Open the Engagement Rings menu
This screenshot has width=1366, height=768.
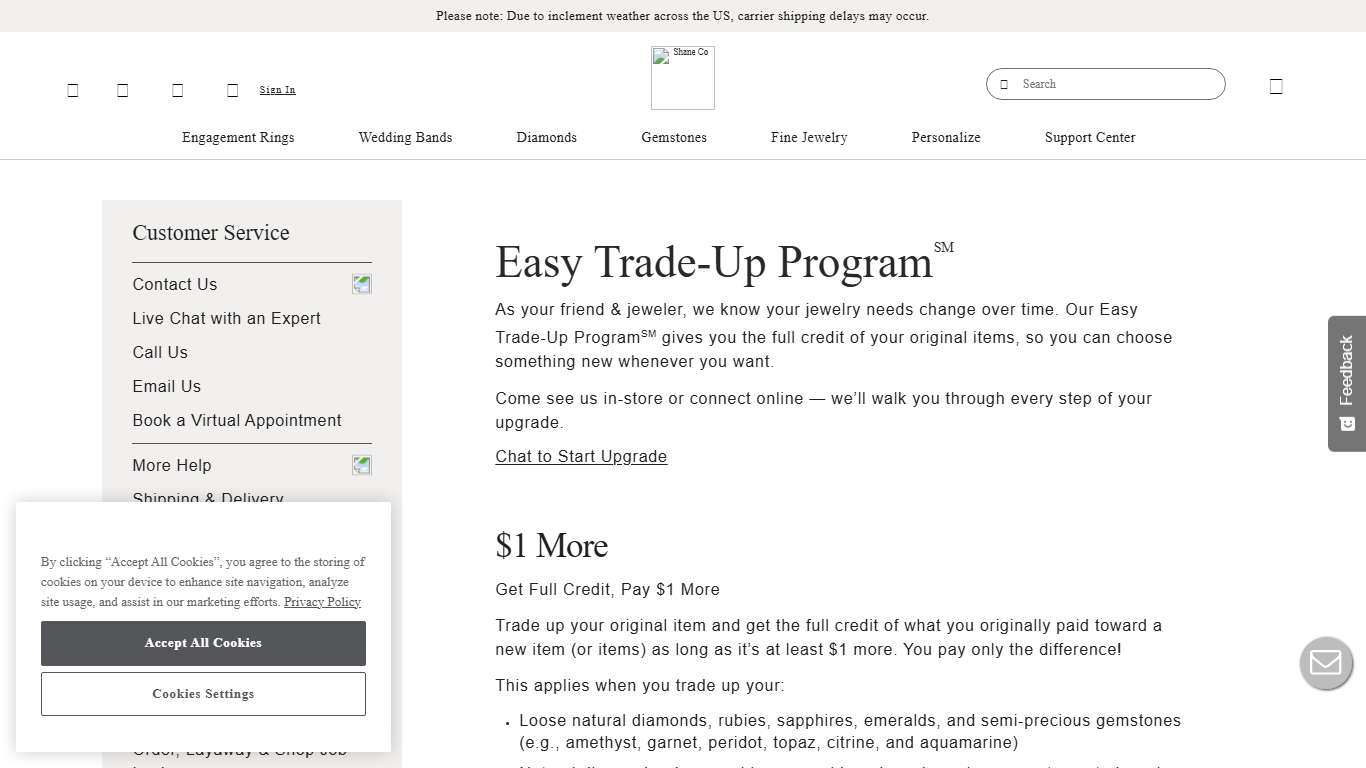[x=238, y=138]
